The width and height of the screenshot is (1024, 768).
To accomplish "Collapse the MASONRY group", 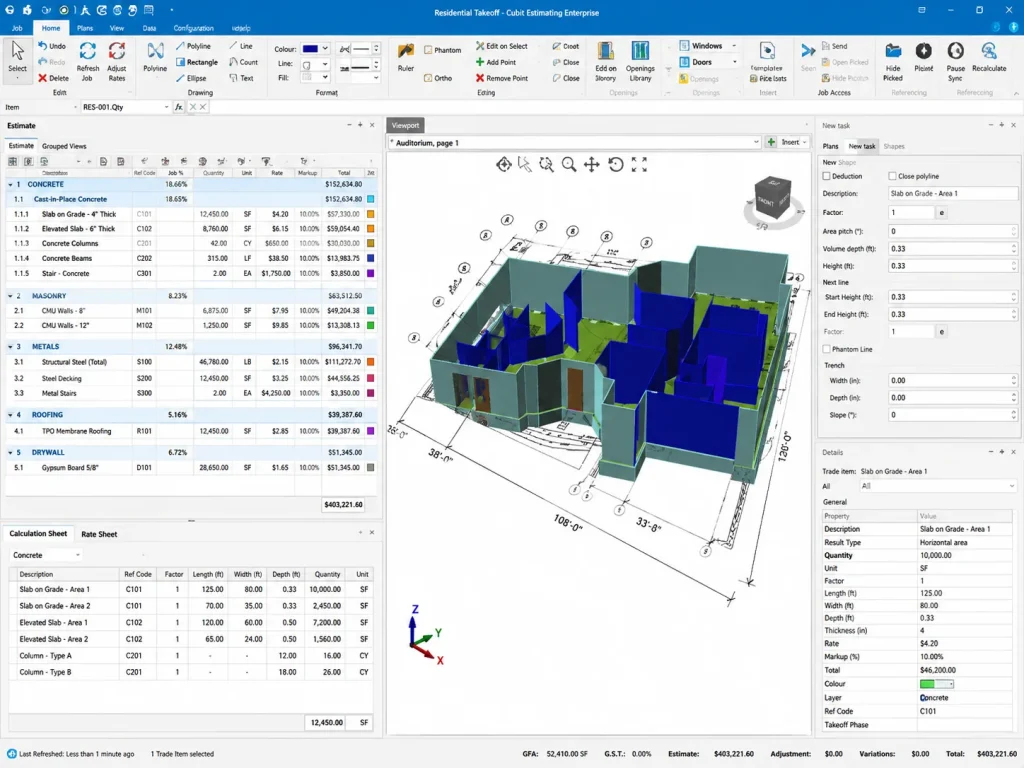I will tap(10, 296).
